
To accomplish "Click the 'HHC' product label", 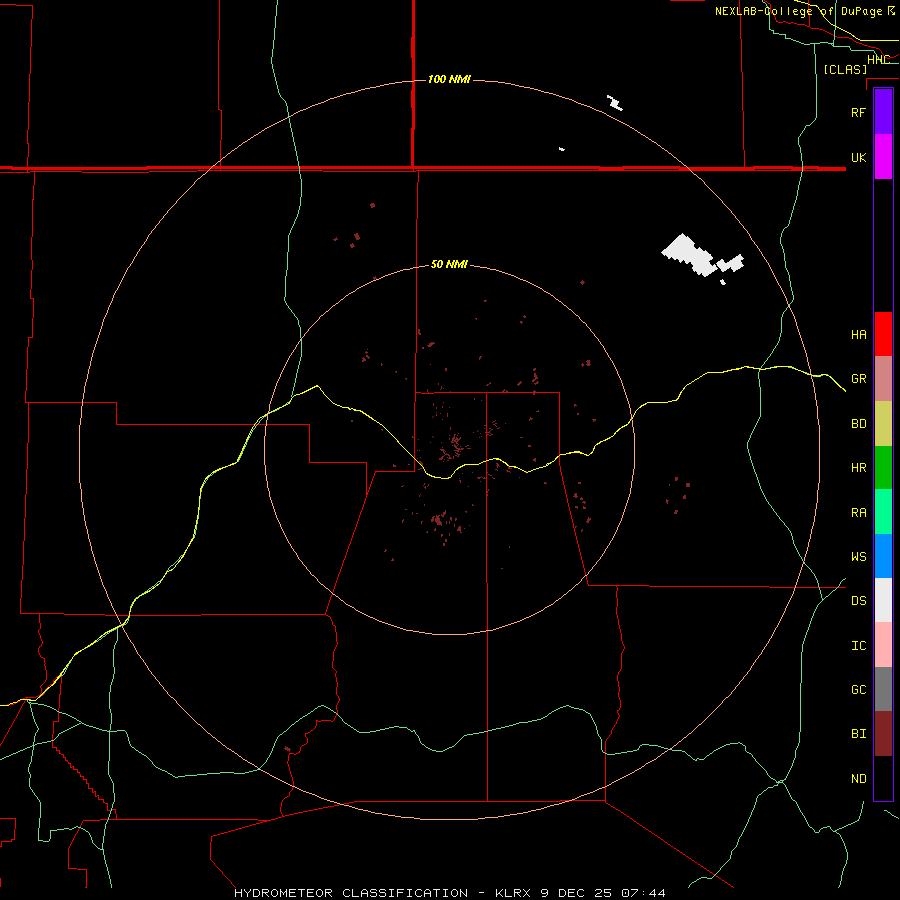I will click(878, 60).
